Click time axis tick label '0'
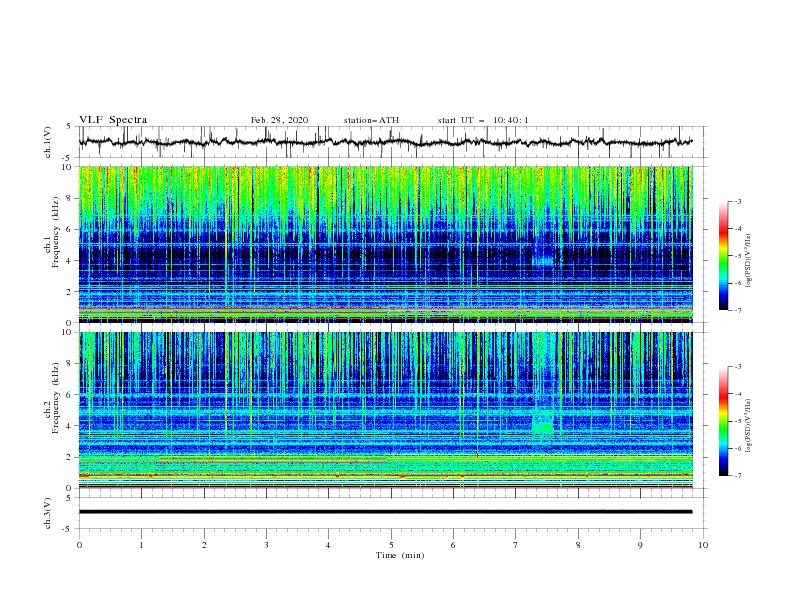This screenshot has width=792, height=612. point(79,545)
